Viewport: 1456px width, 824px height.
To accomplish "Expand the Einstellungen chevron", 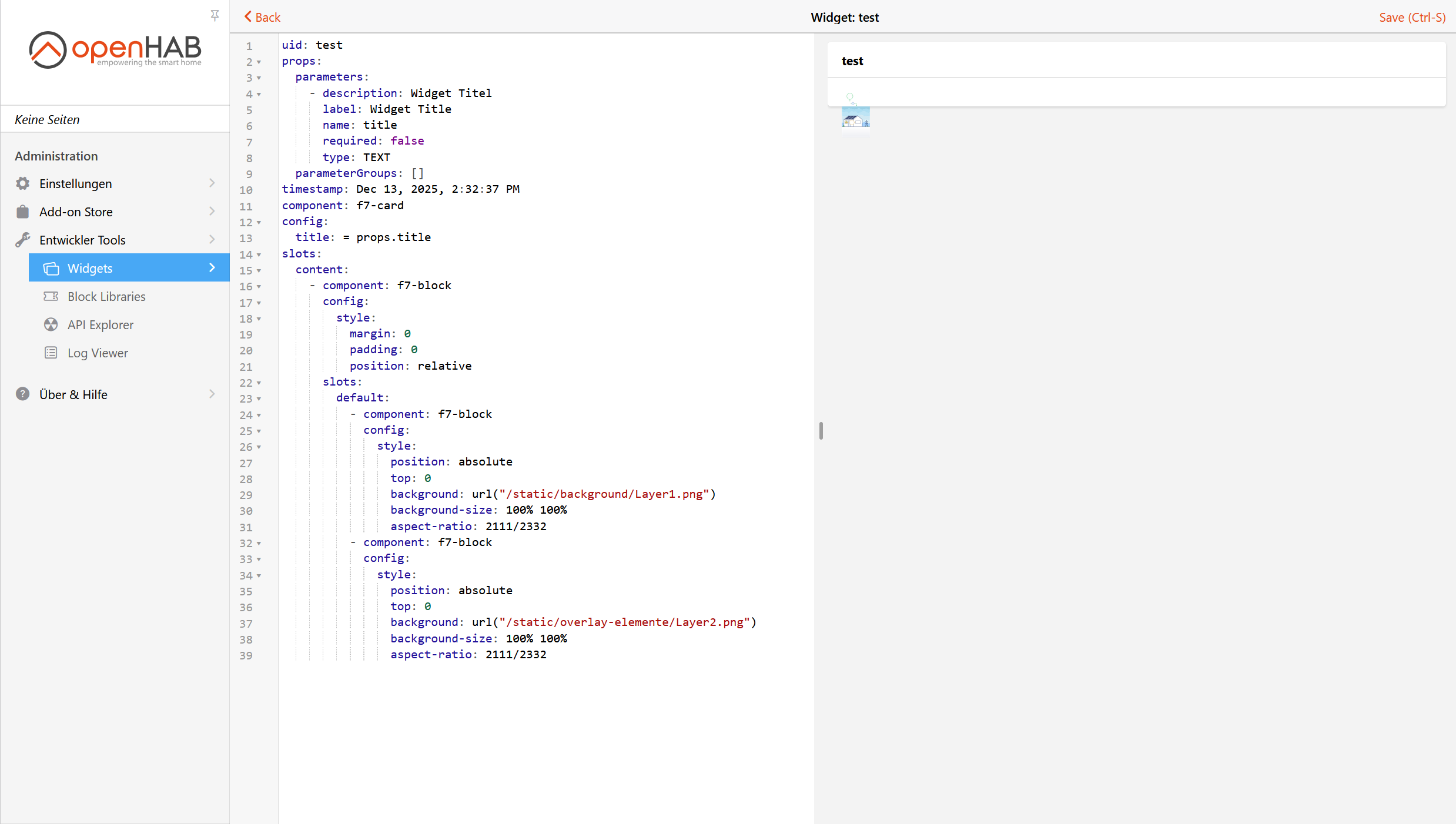I will click(212, 183).
